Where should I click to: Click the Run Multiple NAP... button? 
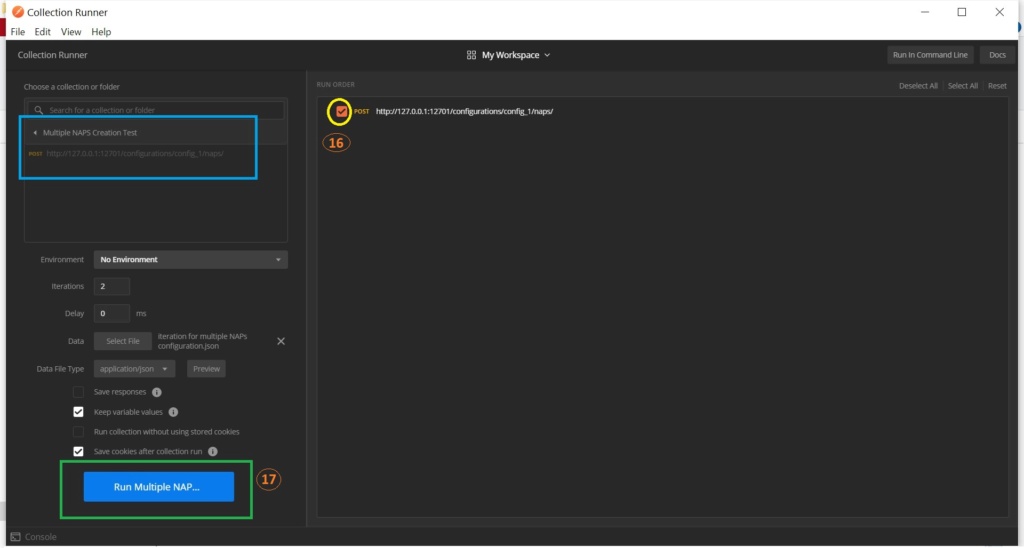click(x=159, y=487)
